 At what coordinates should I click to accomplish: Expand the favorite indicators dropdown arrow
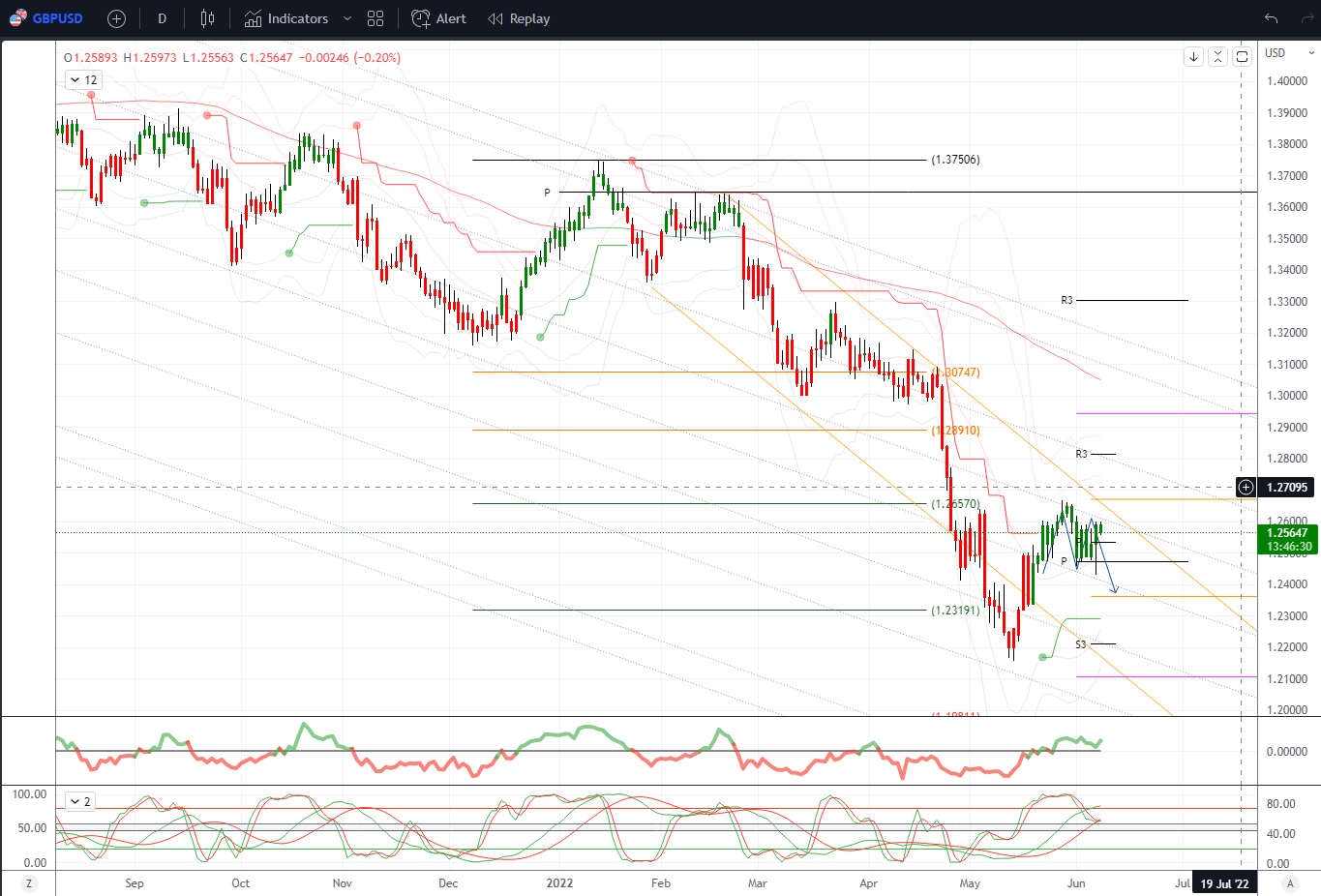click(x=347, y=18)
